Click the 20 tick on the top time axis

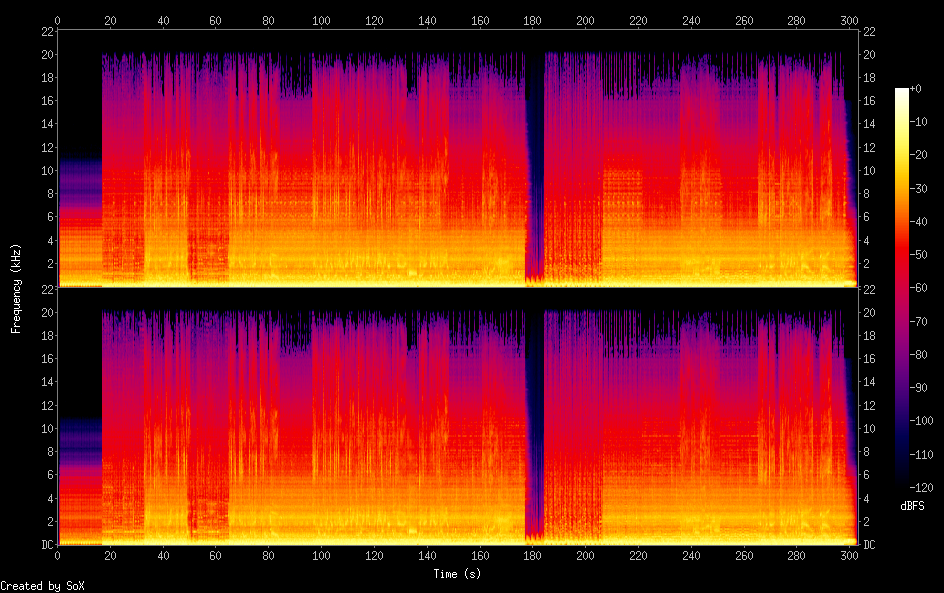point(110,19)
